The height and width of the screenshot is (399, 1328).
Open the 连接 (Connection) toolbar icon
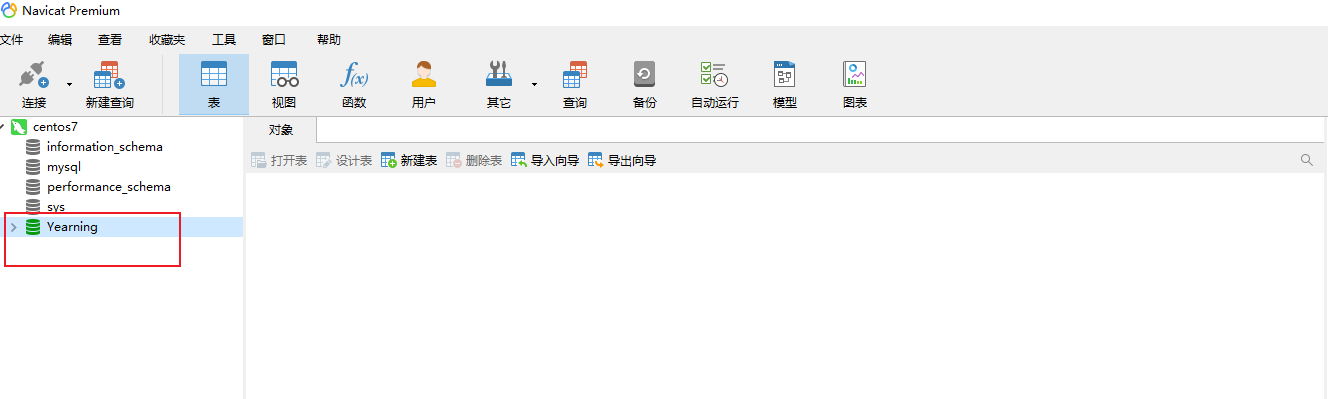point(34,84)
